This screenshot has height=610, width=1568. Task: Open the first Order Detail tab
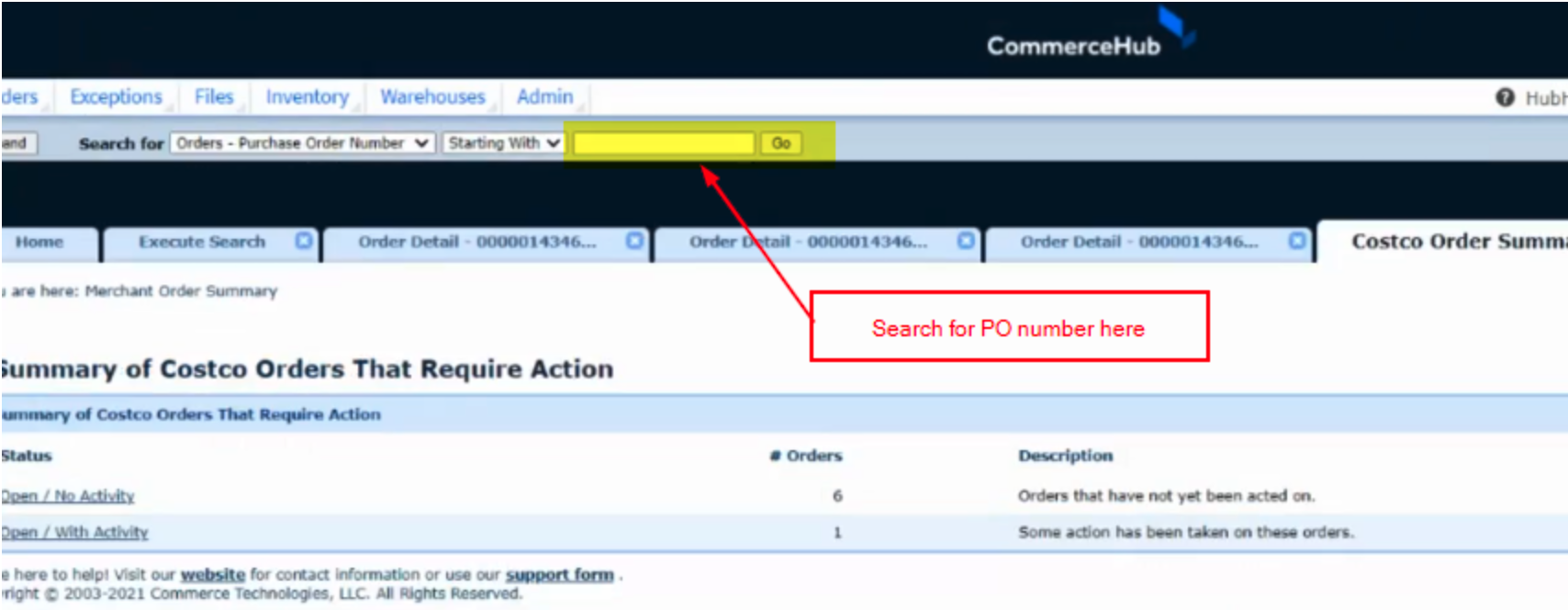point(477,242)
